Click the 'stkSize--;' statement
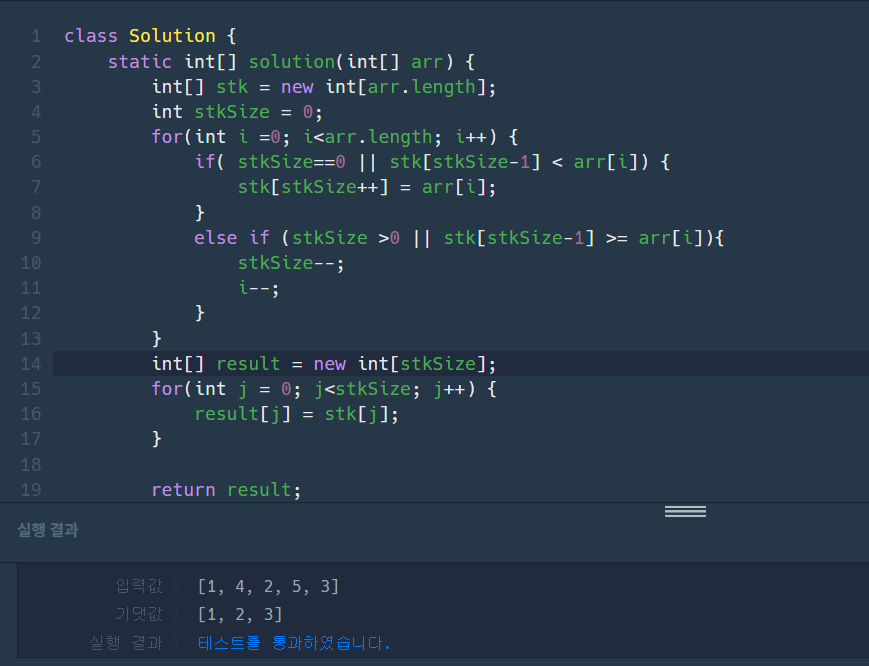The height and width of the screenshot is (666, 869). 291,263
